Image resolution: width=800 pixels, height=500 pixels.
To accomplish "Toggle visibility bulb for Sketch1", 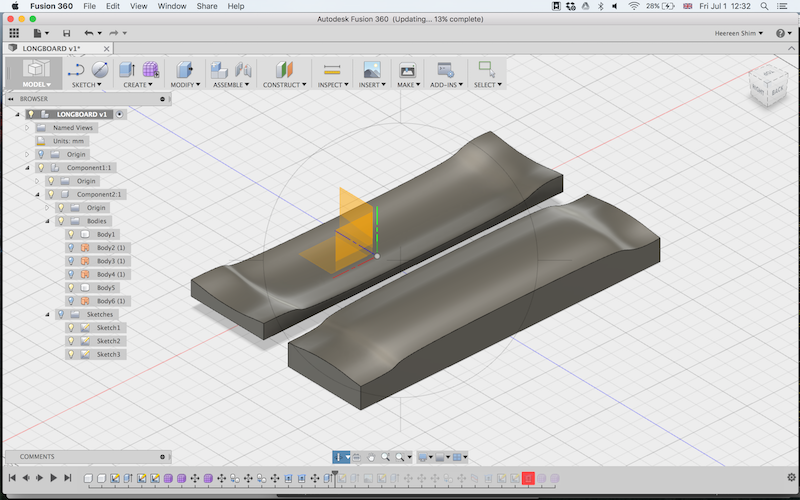I will (x=71, y=328).
